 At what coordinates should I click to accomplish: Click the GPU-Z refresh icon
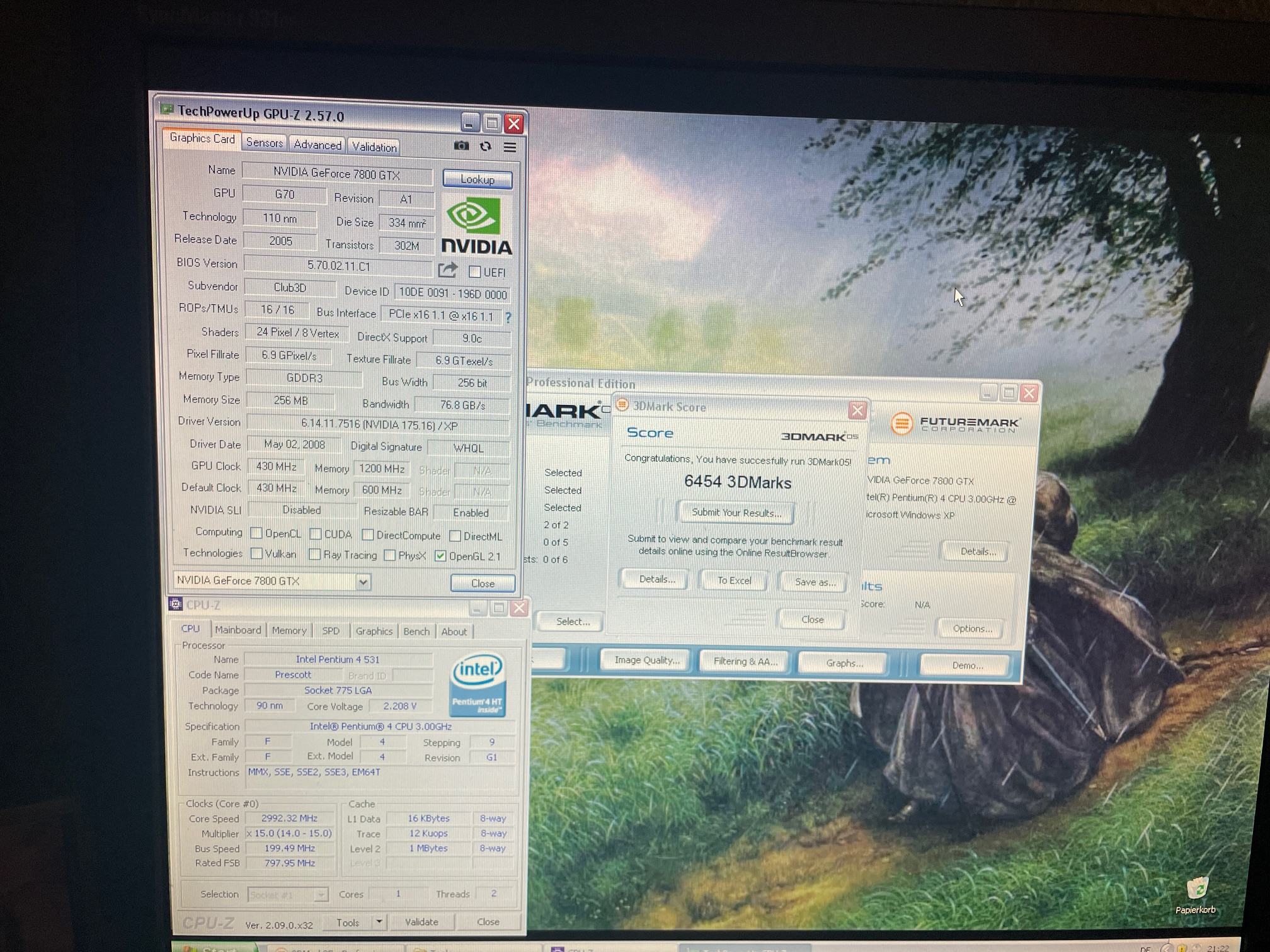pos(485,146)
